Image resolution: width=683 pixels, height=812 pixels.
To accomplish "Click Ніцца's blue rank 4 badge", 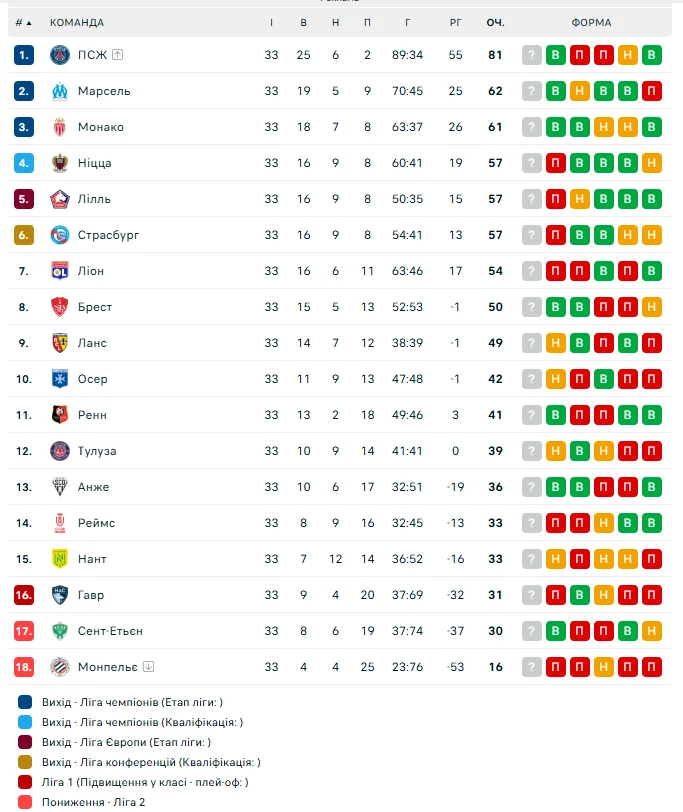I will tap(24, 163).
